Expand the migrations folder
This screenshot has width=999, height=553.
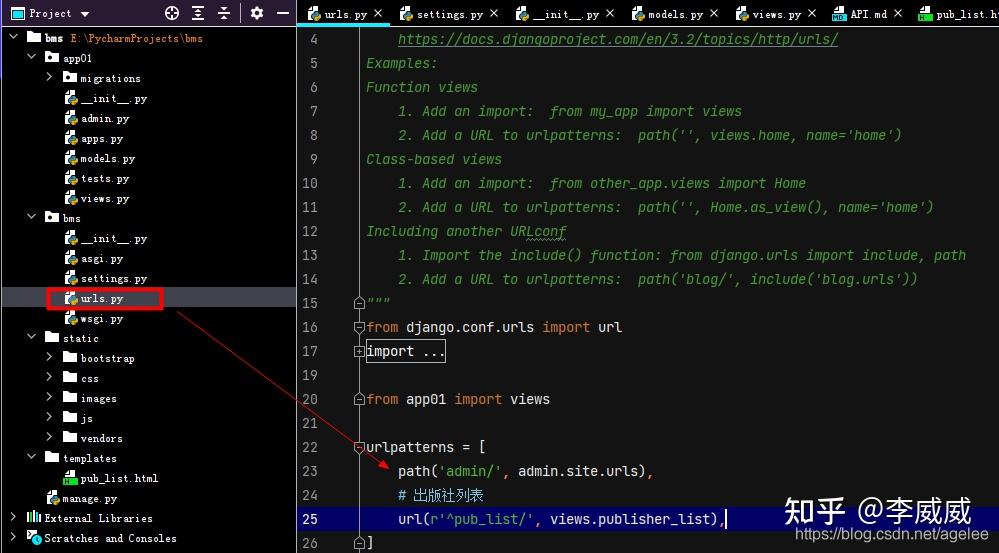(49, 77)
